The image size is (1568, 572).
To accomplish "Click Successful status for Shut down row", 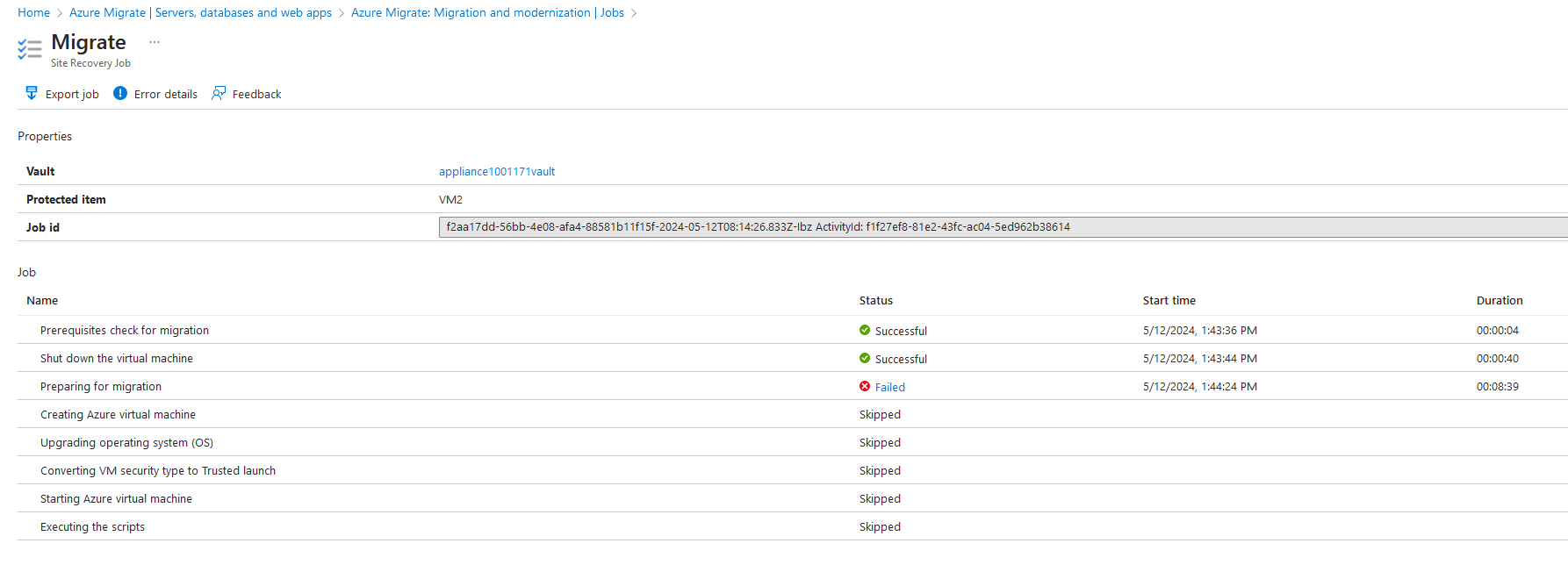I will coord(901,359).
